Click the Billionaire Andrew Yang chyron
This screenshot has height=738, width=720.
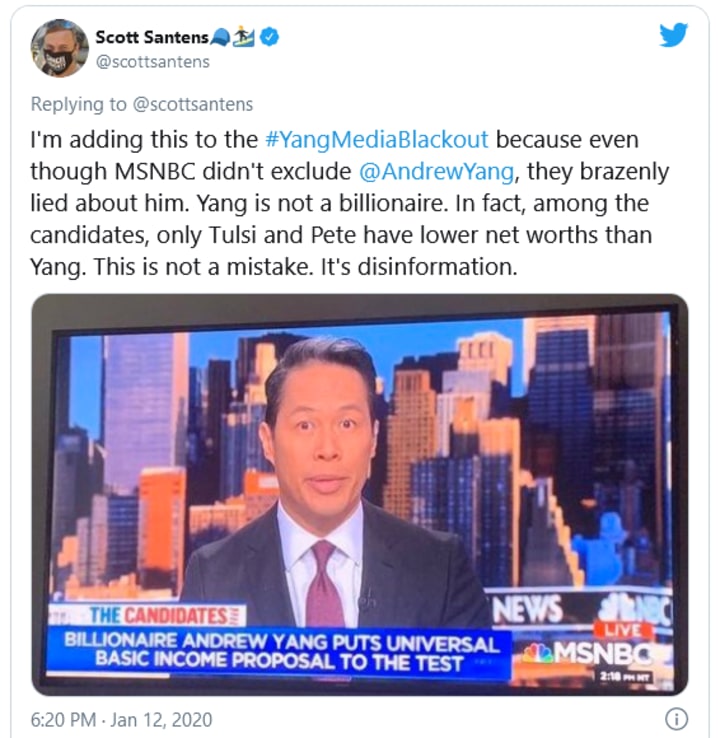pyautogui.click(x=280, y=653)
